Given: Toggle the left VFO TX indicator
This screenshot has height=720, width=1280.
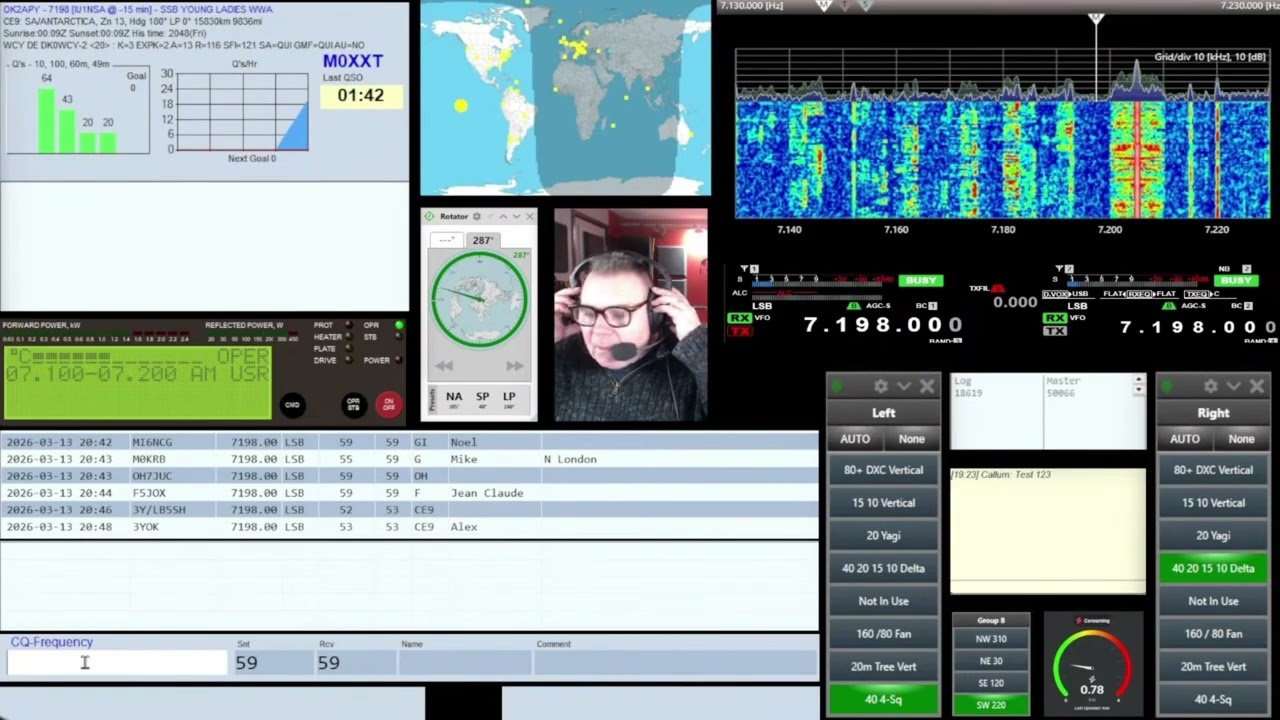Looking at the screenshot, I should pyautogui.click(x=739, y=331).
